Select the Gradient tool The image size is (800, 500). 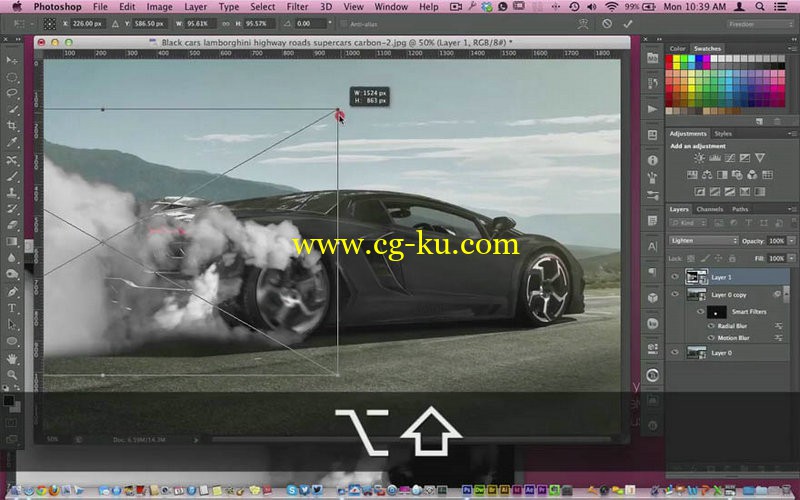11,241
